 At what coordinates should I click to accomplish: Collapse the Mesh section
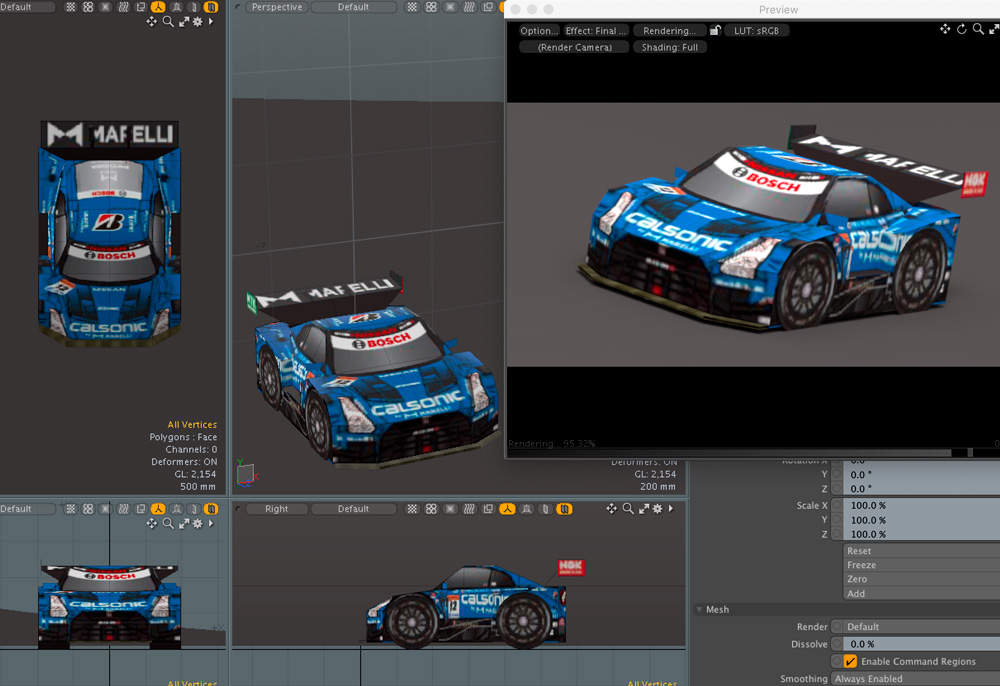point(700,609)
